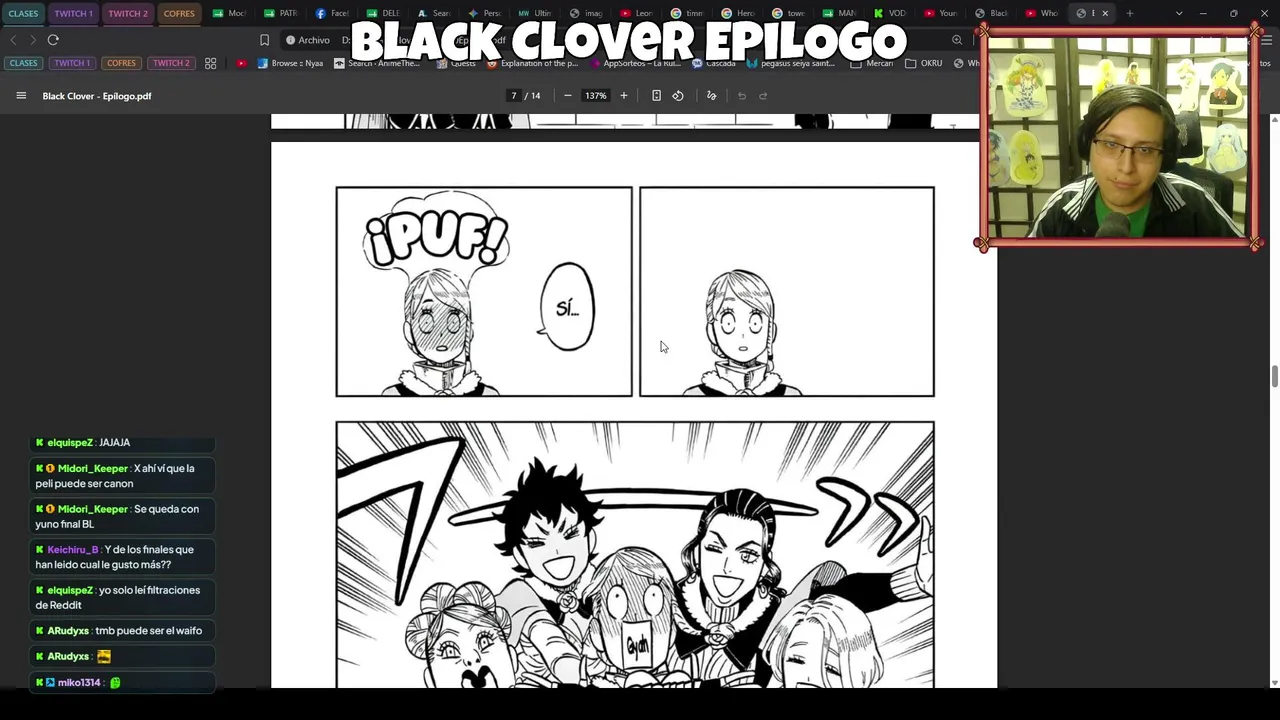Open the Cascada bookmark
Image resolution: width=1280 pixels, height=720 pixels.
712,63
